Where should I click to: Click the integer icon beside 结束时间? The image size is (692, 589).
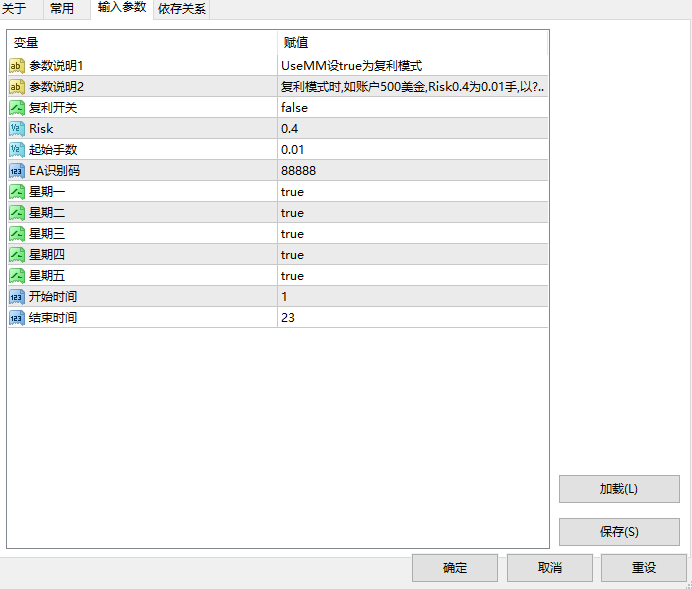(17, 318)
